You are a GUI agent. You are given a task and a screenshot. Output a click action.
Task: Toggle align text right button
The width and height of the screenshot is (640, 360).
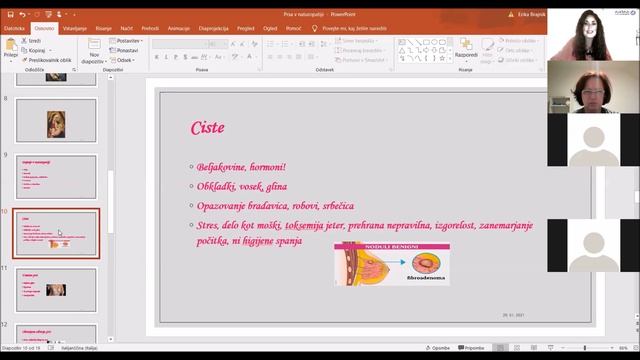[289, 57]
